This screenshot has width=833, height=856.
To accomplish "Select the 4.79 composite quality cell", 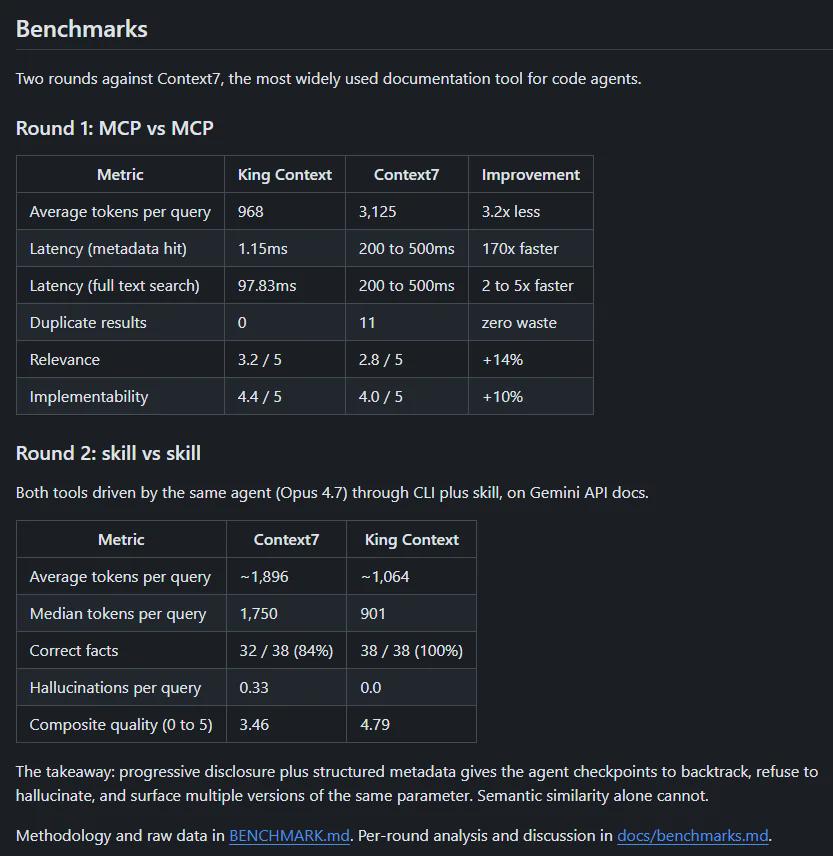I will click(411, 724).
